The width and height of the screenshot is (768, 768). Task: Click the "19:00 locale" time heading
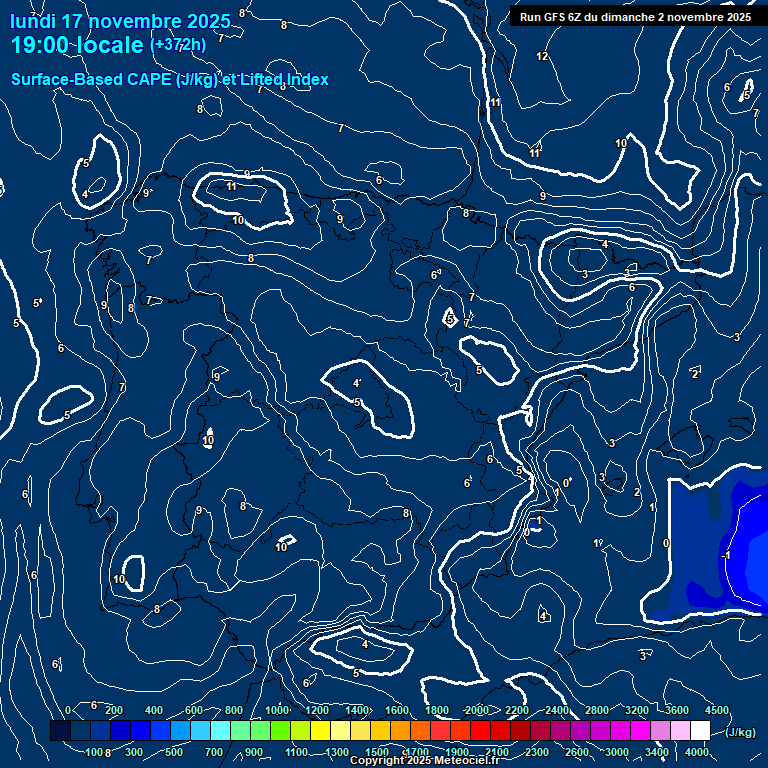pyautogui.click(x=77, y=45)
